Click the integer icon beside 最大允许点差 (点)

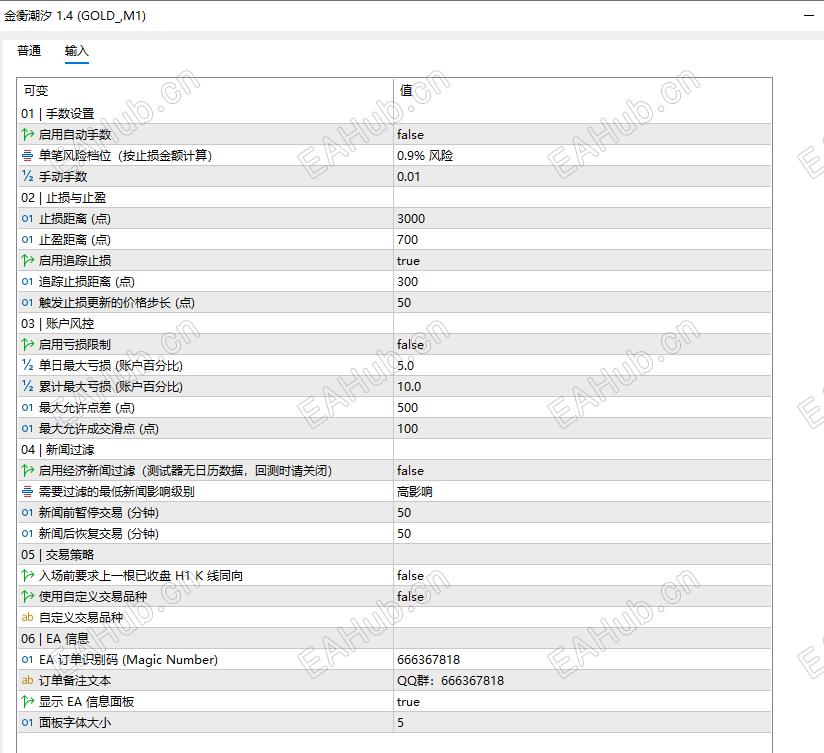pos(27,408)
